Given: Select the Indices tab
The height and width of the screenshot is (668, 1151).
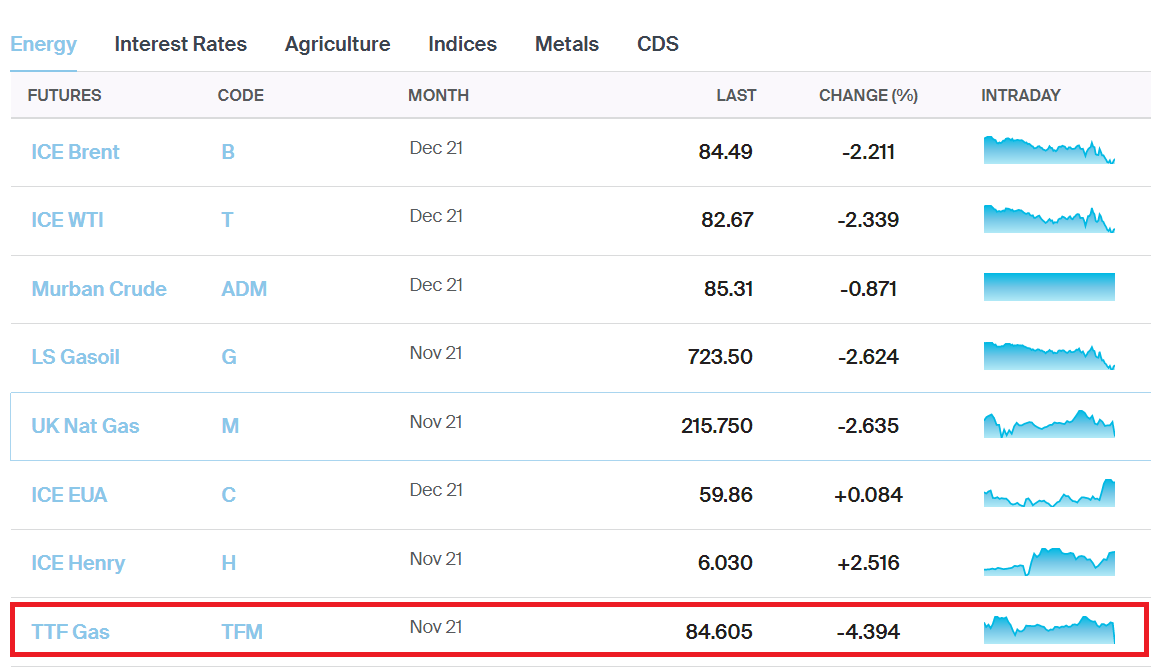Looking at the screenshot, I should click(x=462, y=44).
